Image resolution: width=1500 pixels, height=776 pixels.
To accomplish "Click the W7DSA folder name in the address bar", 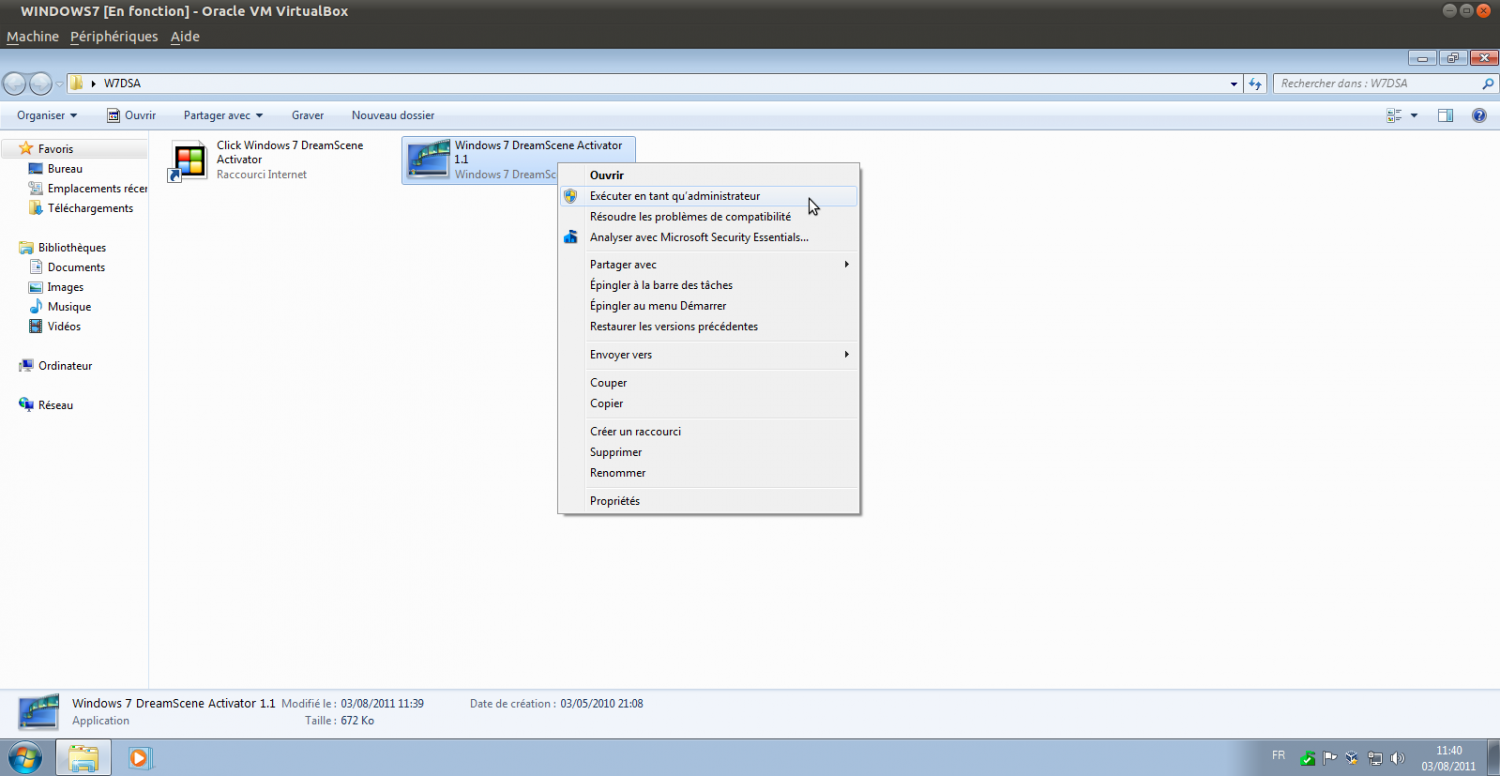I will [x=122, y=84].
